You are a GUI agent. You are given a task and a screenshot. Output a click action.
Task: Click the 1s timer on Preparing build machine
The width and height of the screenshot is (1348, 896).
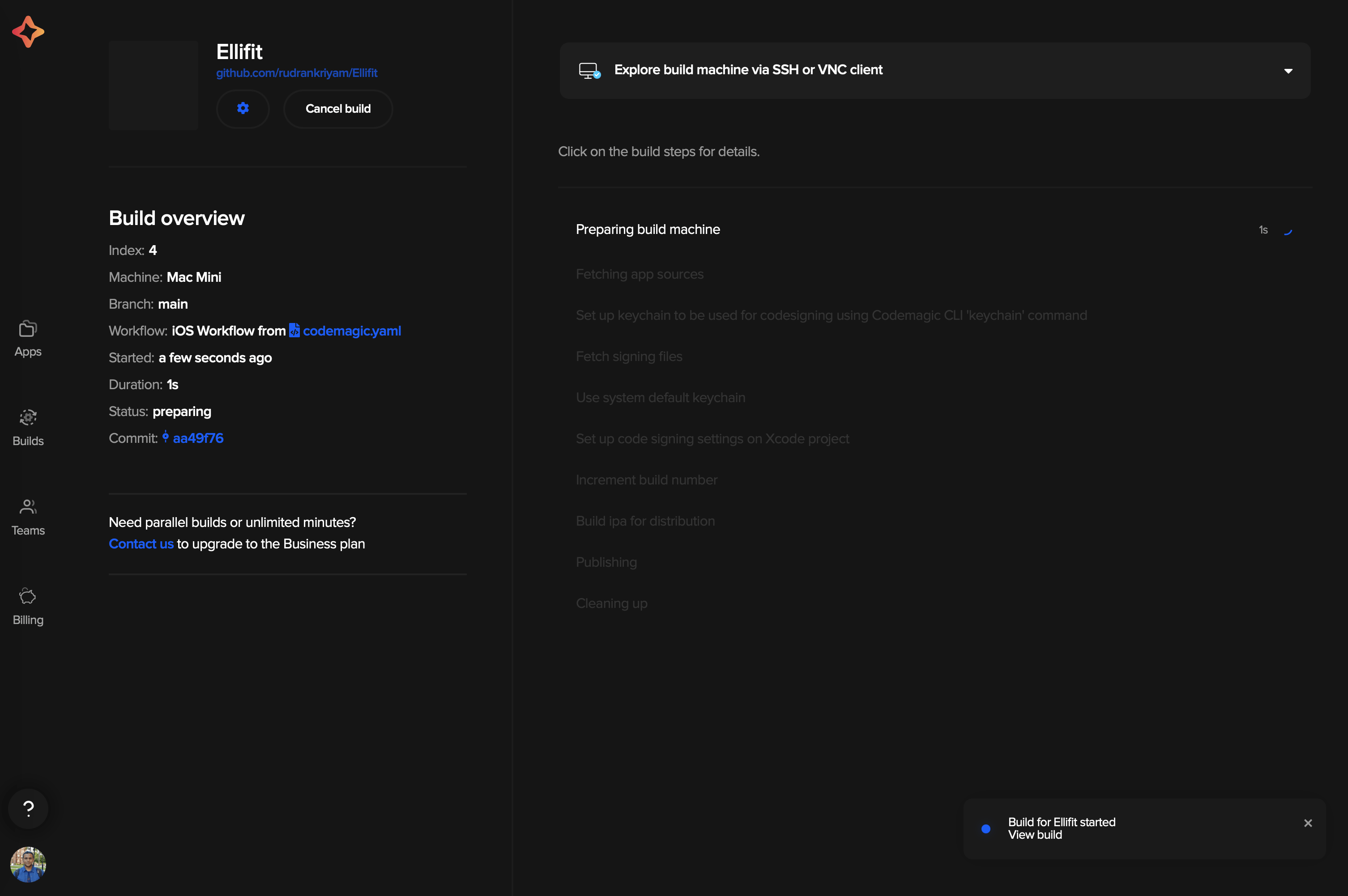[x=1263, y=230]
